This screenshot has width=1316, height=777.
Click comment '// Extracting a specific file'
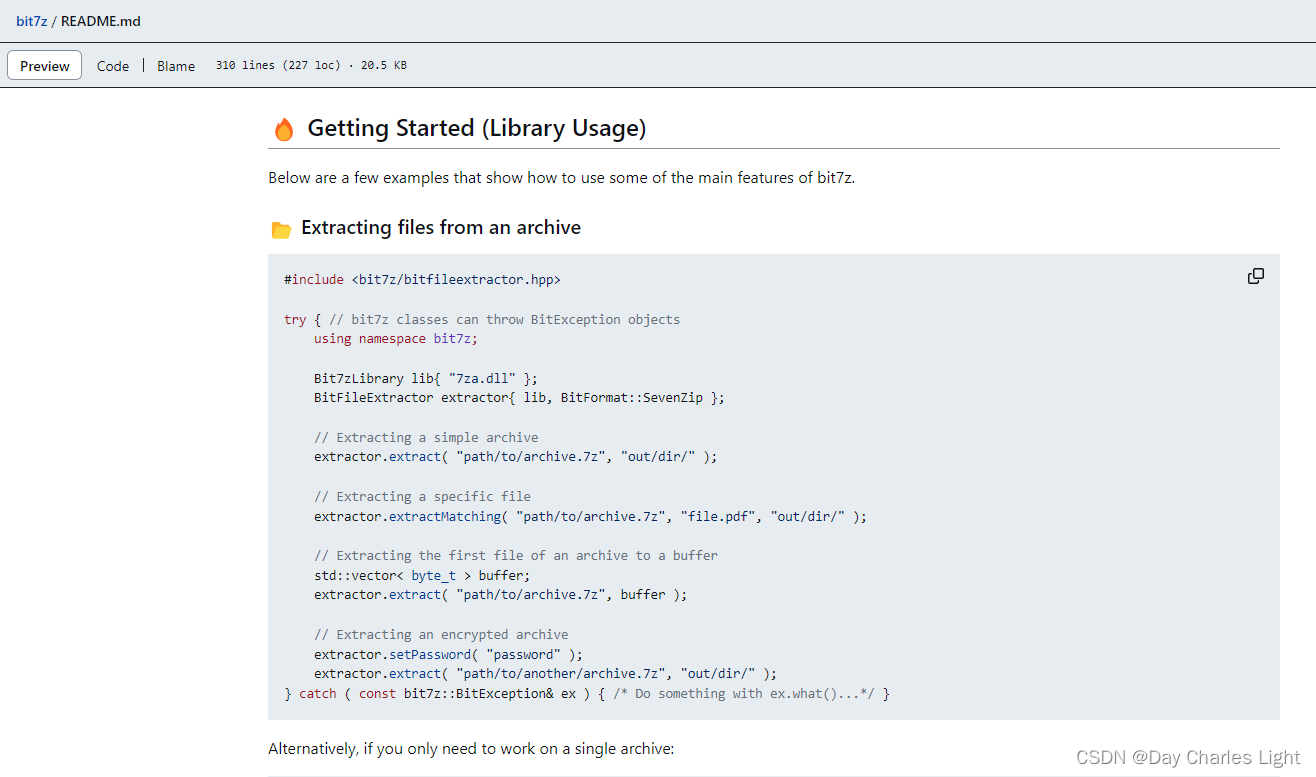point(422,497)
